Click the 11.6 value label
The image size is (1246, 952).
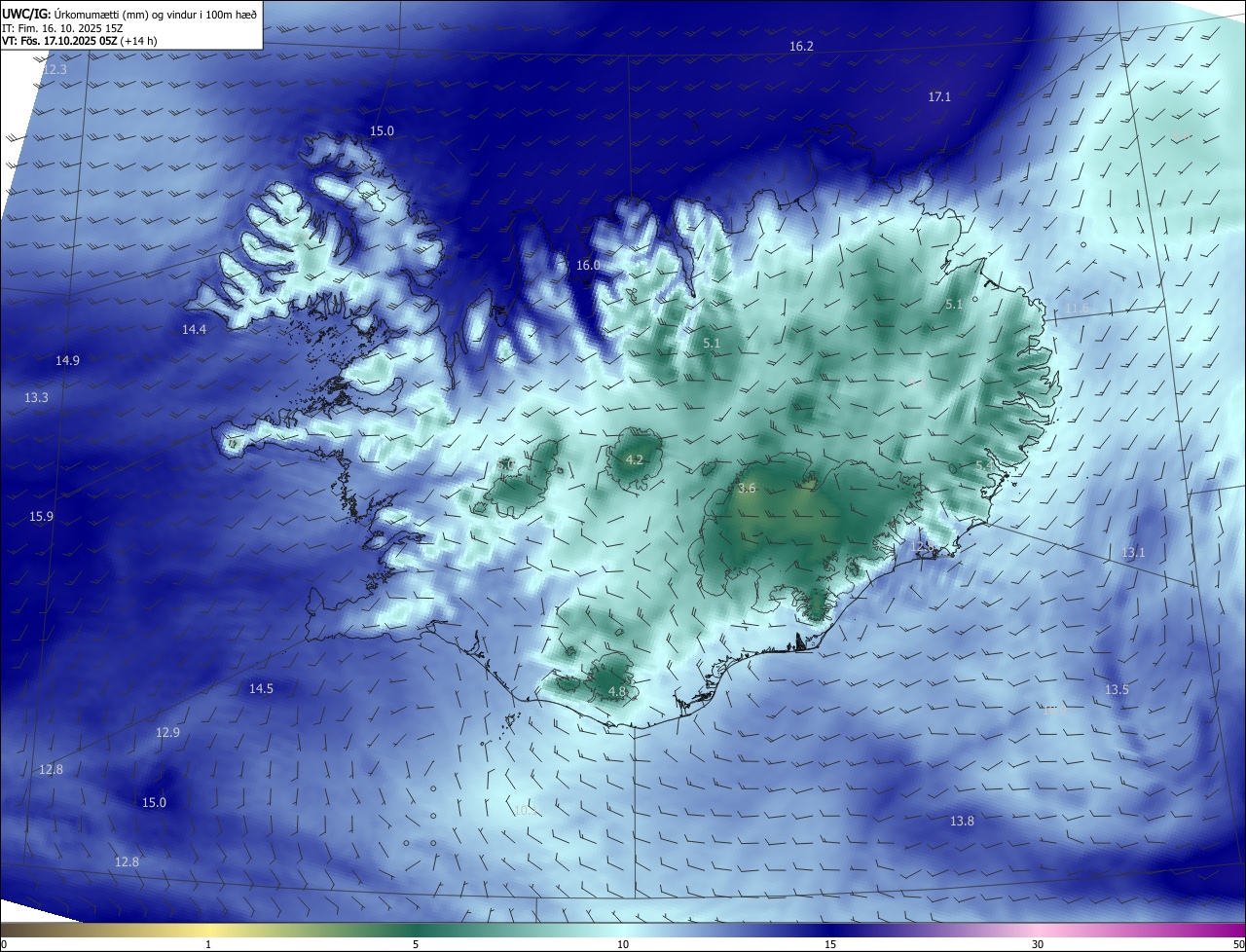[1077, 309]
